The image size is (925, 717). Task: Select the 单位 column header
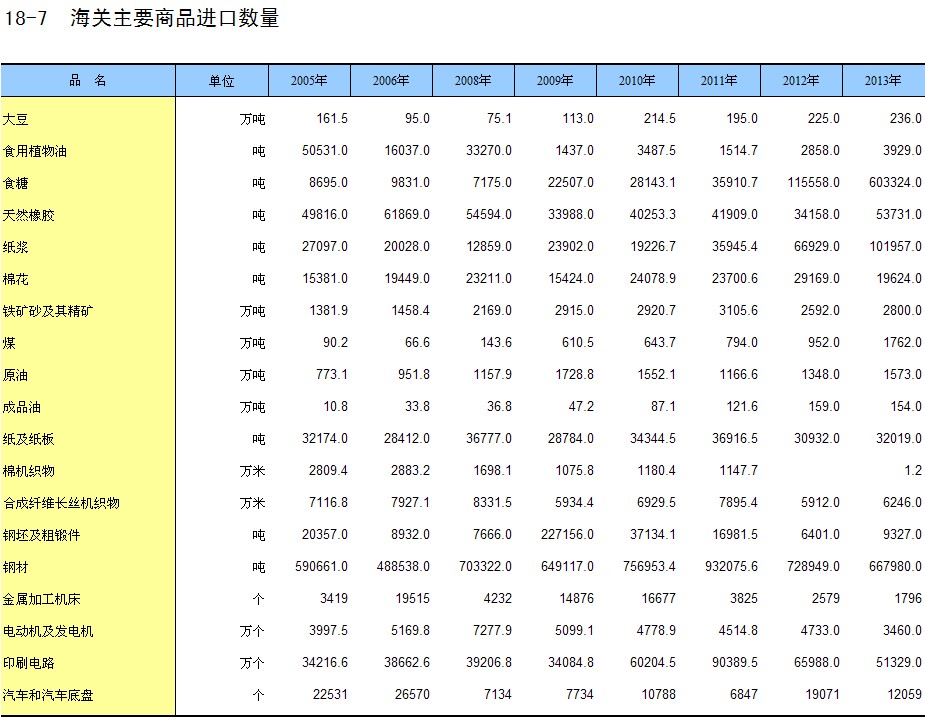[x=222, y=80]
